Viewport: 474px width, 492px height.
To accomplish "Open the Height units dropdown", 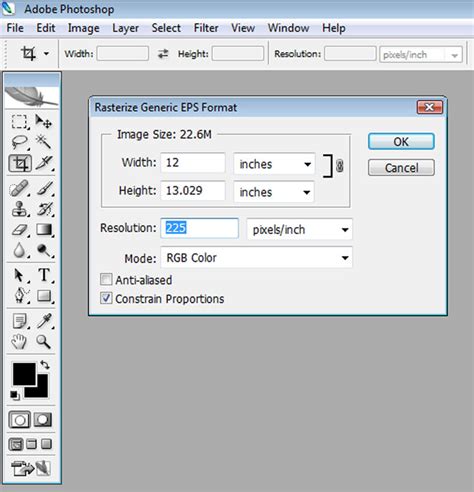I will pyautogui.click(x=274, y=192).
